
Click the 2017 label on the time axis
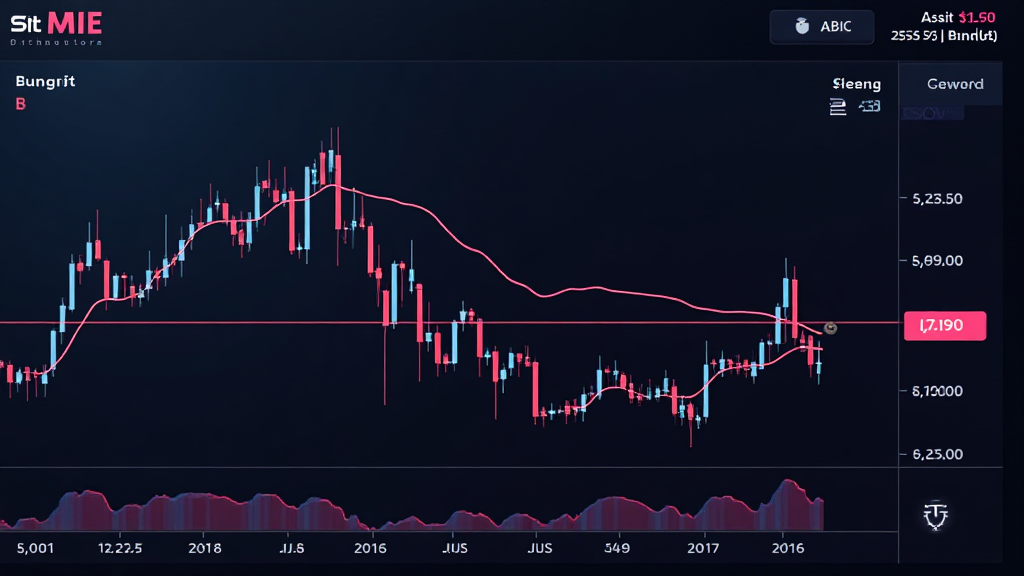(704, 548)
